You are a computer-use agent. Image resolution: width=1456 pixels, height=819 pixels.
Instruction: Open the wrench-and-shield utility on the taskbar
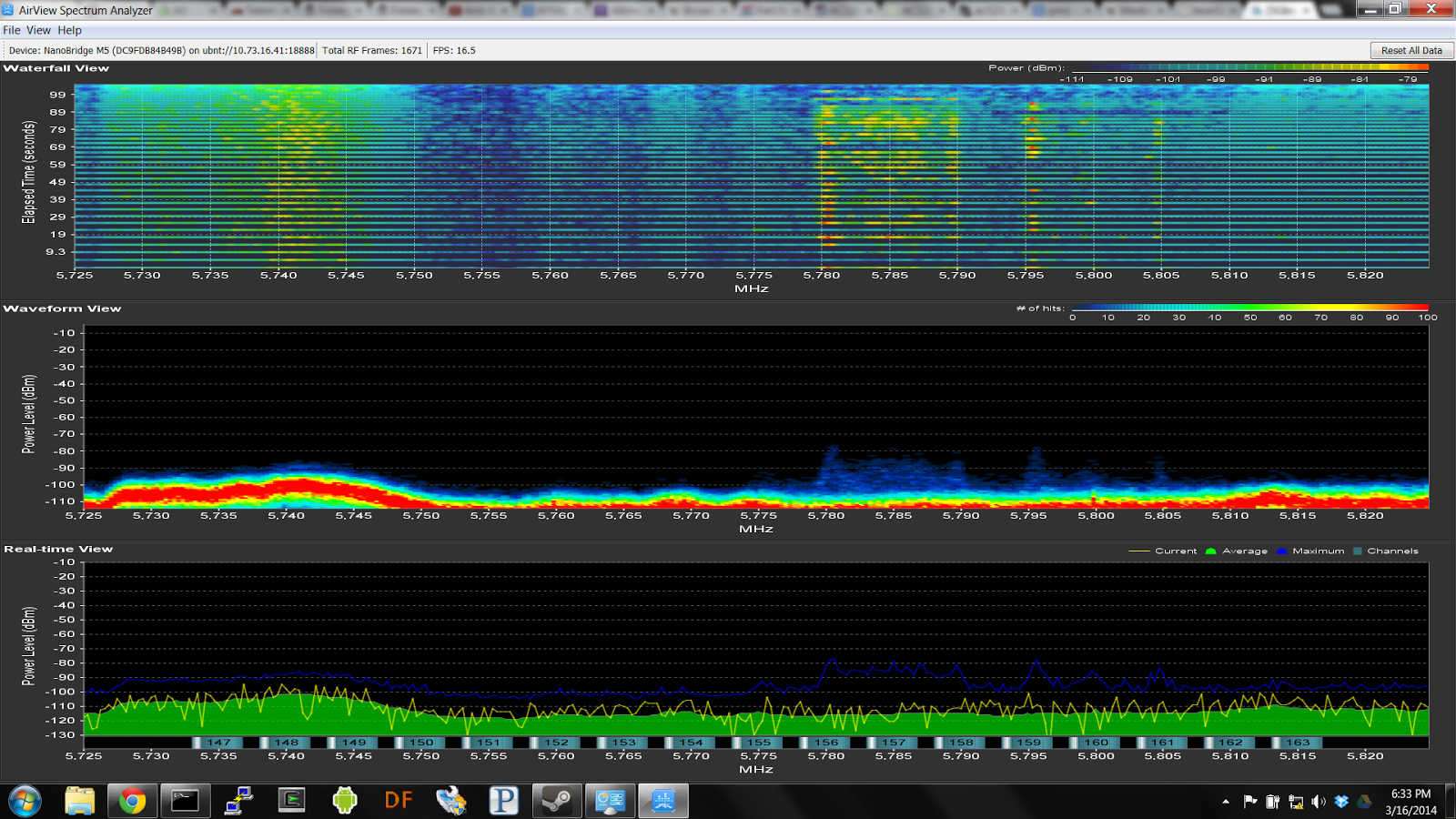(x=450, y=801)
